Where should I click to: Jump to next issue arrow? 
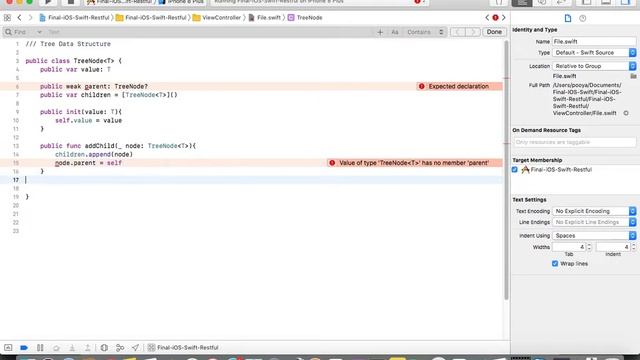click(x=504, y=18)
